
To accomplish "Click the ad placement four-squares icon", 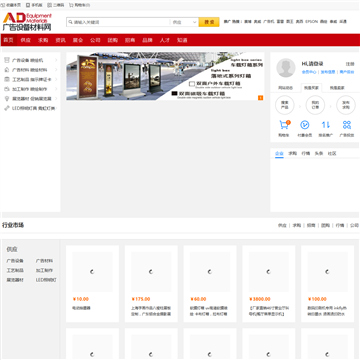I will [x=347, y=125].
